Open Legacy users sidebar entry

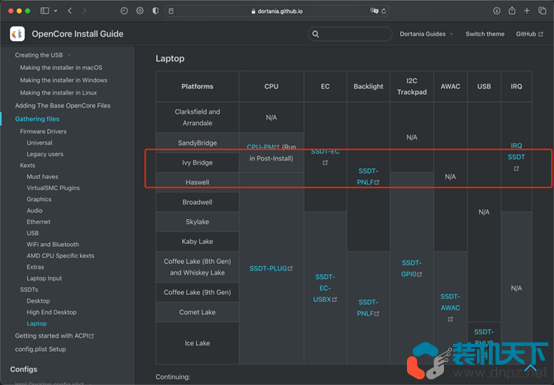click(45, 154)
